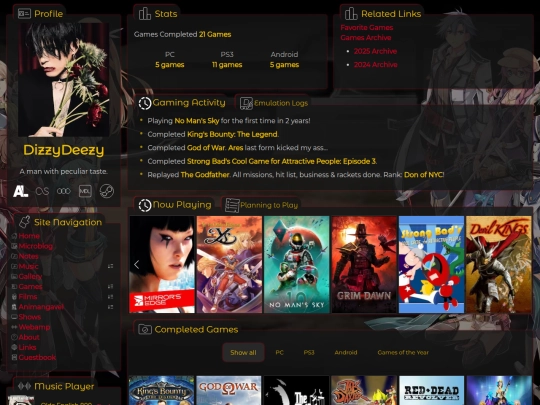
Task: Expand the Animangavel submenu
Action: [111, 307]
